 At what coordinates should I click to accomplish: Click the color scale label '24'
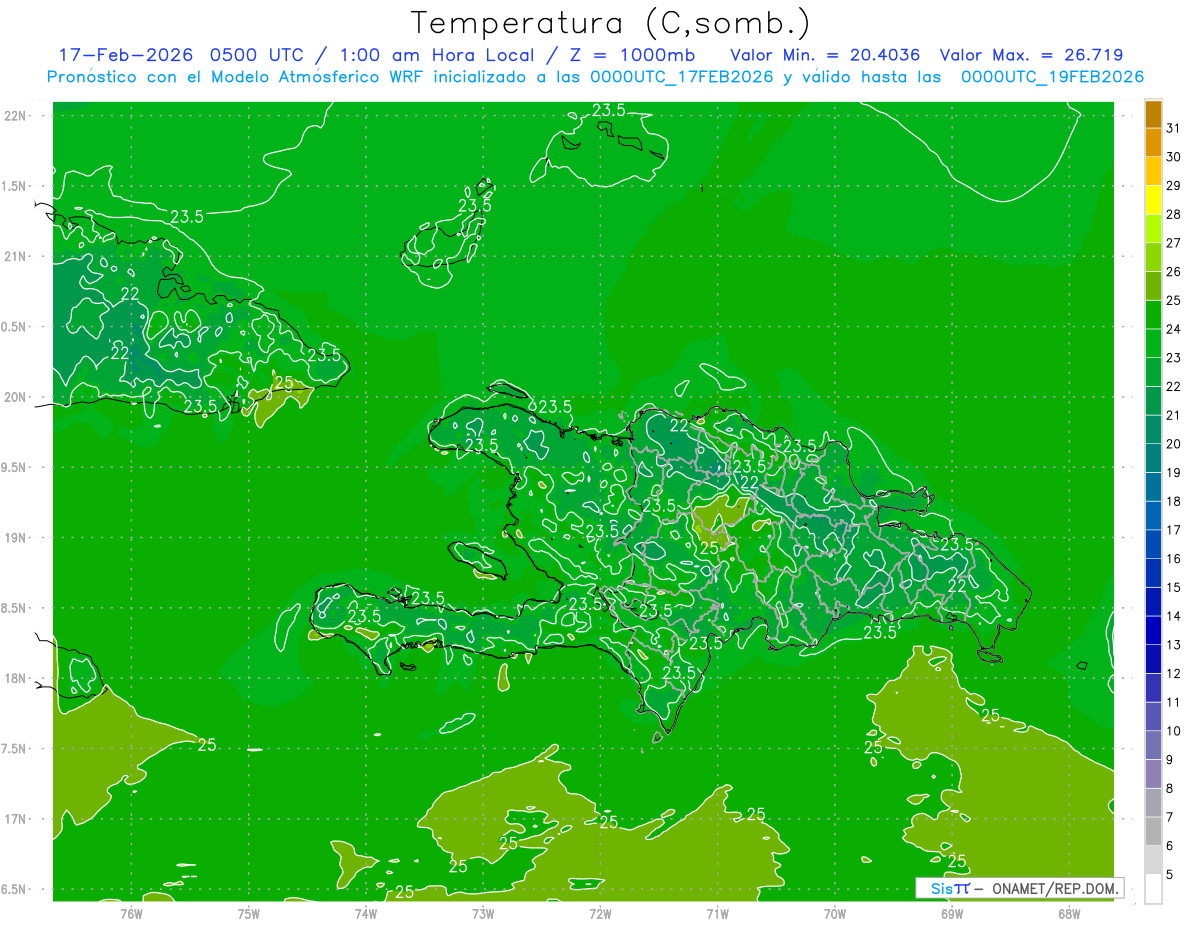click(x=1174, y=329)
